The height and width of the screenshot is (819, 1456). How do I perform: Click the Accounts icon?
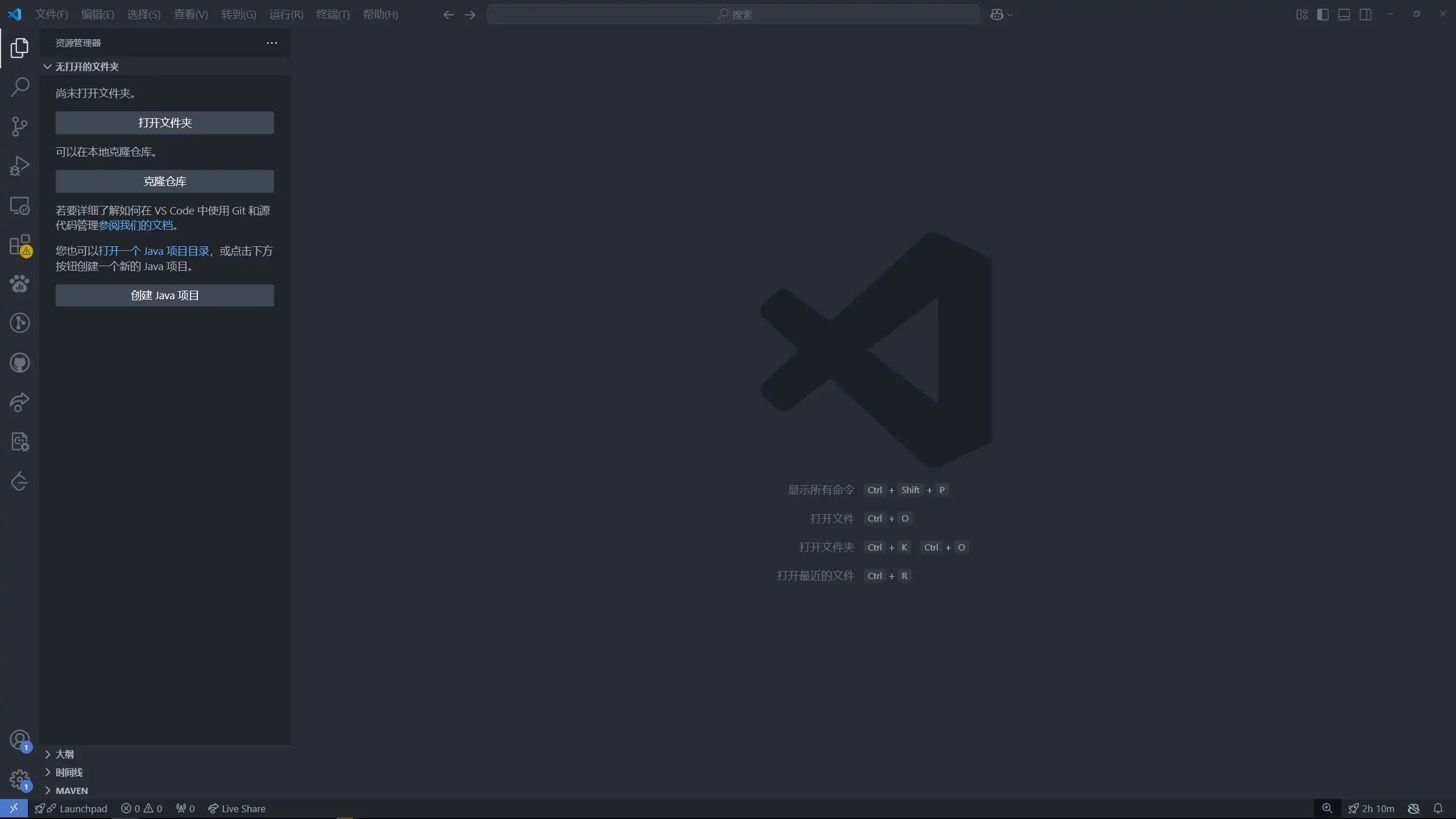tap(20, 740)
